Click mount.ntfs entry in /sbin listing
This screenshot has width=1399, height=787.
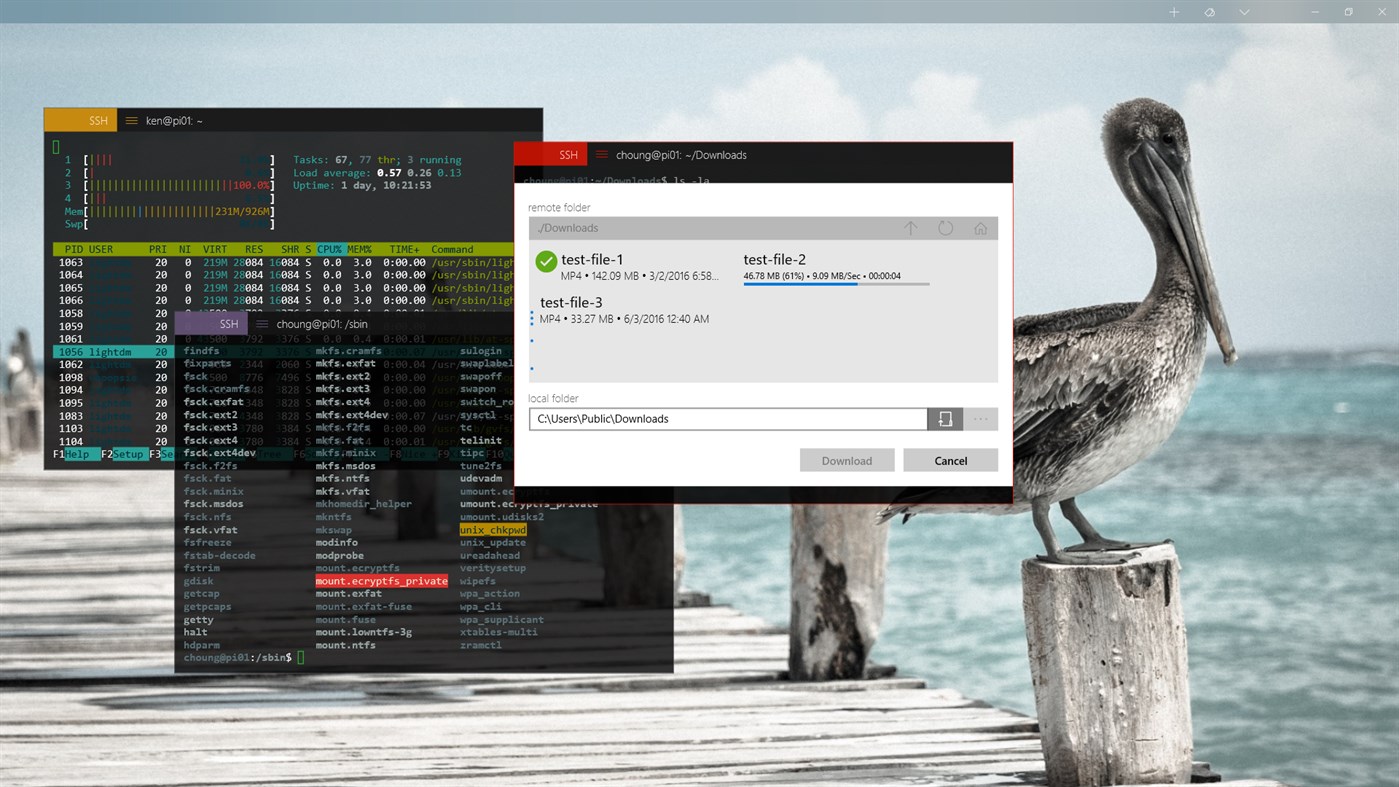click(x=346, y=645)
